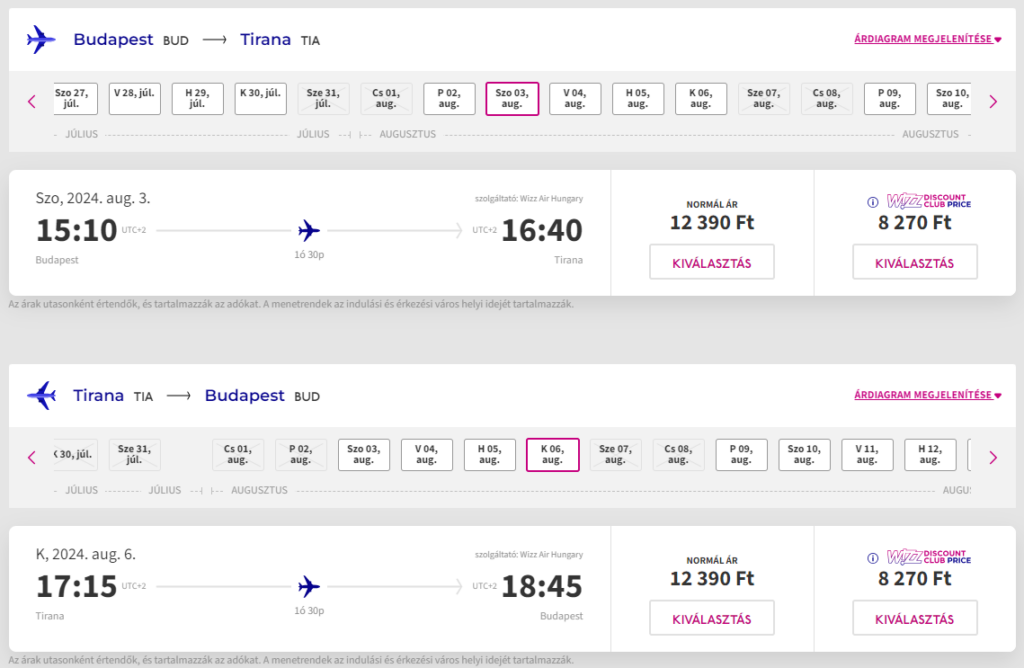
Task: Choose outbound normal price 12 390 Ft
Action: [712, 262]
